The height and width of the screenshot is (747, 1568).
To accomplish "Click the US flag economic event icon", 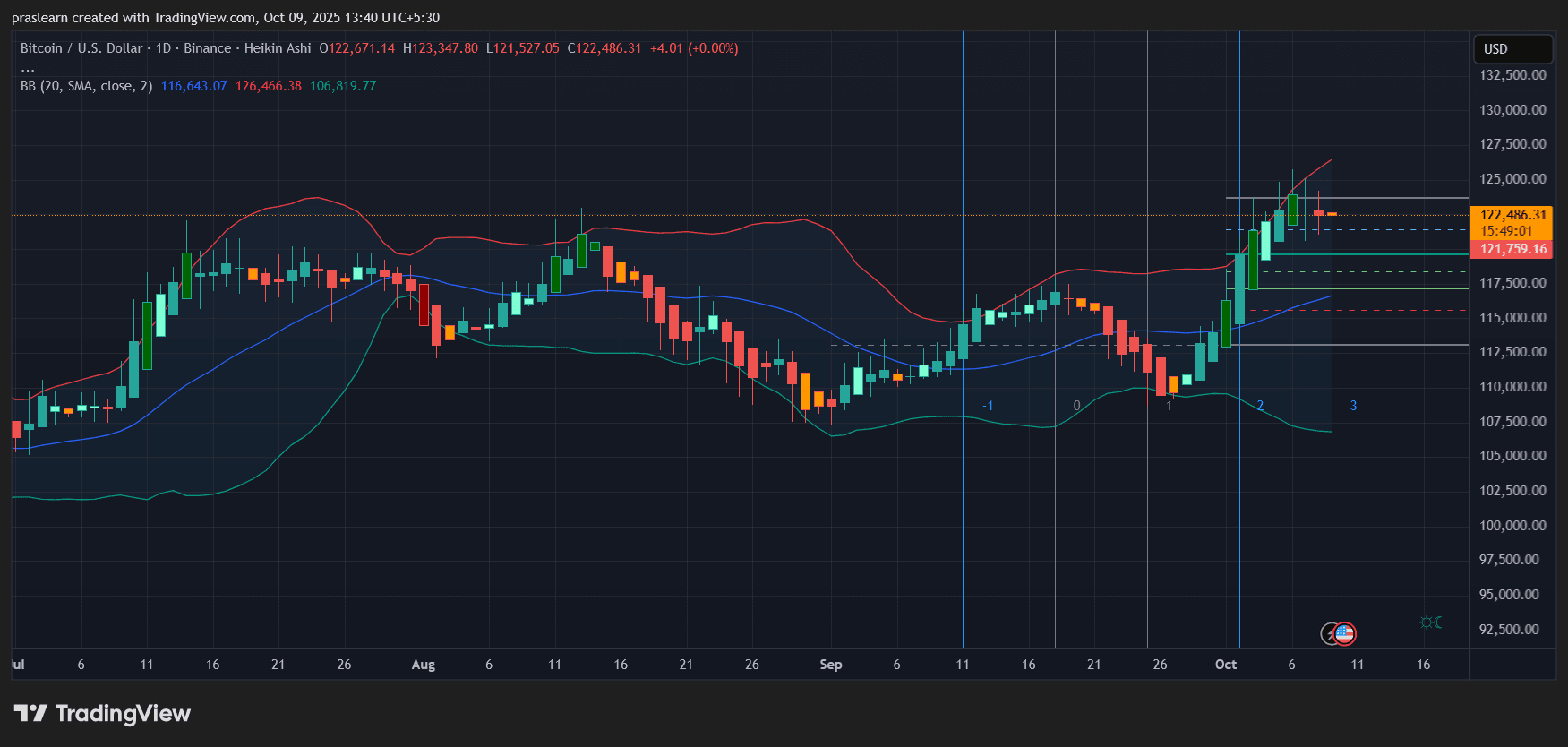I will [x=1344, y=634].
